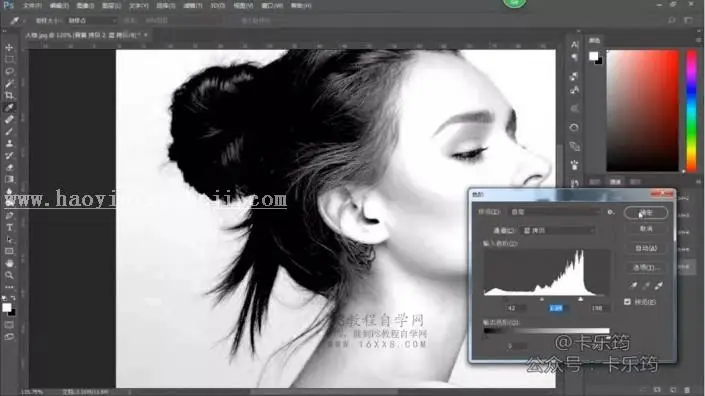The height and width of the screenshot is (396, 705).
Task: Open the Layer menu
Action: [111, 6]
